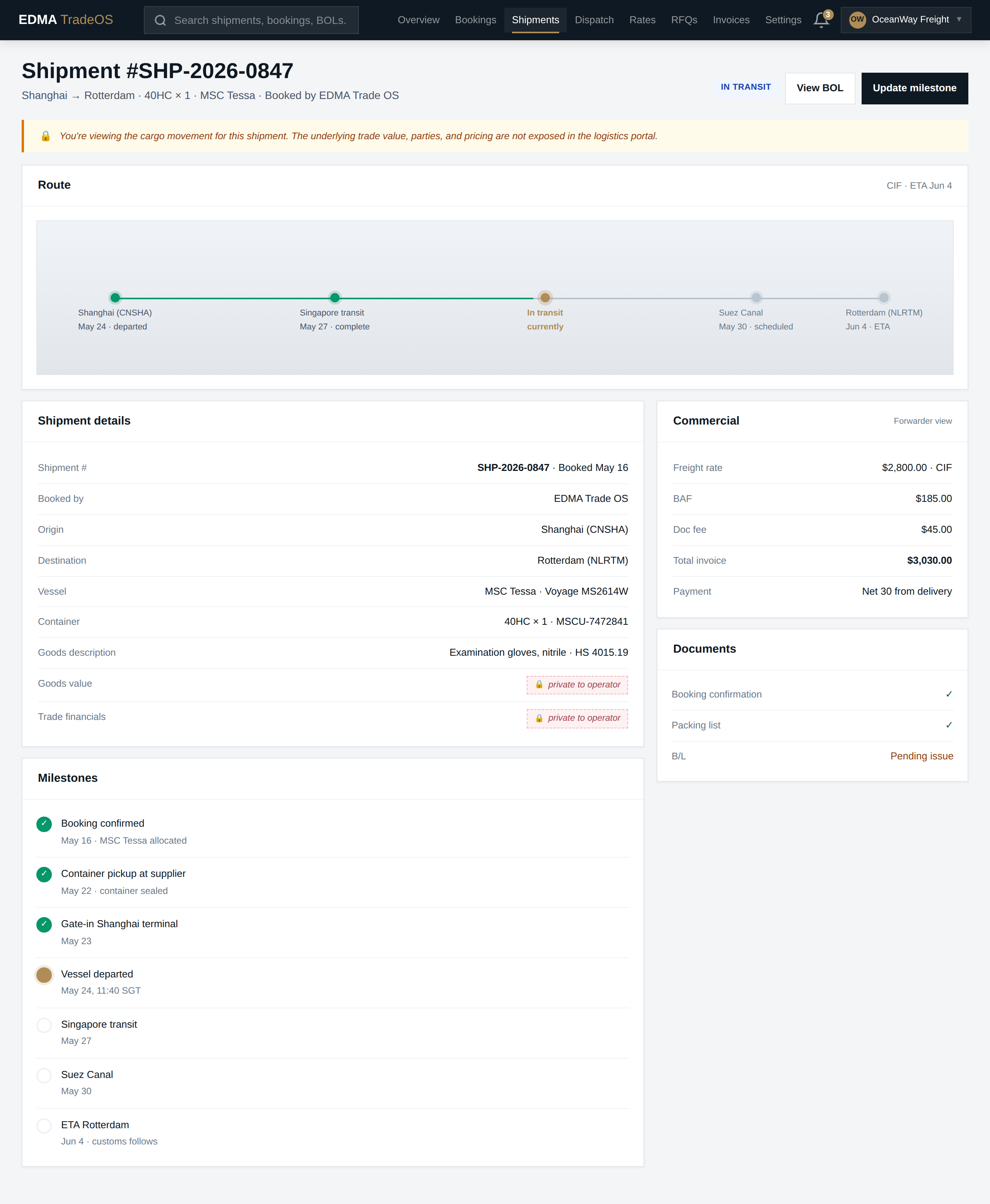Click the Booking confirmation document checkmark
This screenshot has height=1204, width=990.
pos(948,694)
